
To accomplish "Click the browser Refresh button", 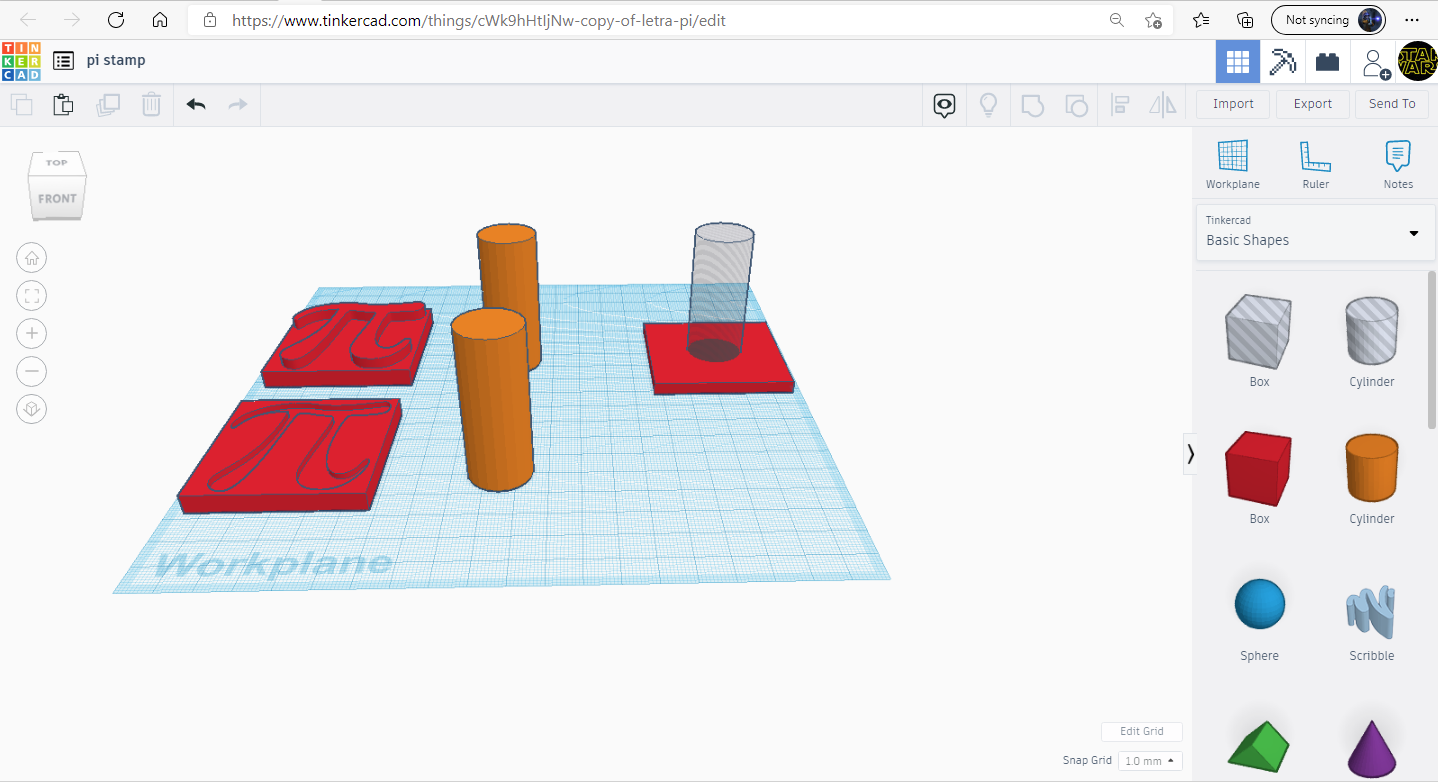I will click(x=115, y=20).
